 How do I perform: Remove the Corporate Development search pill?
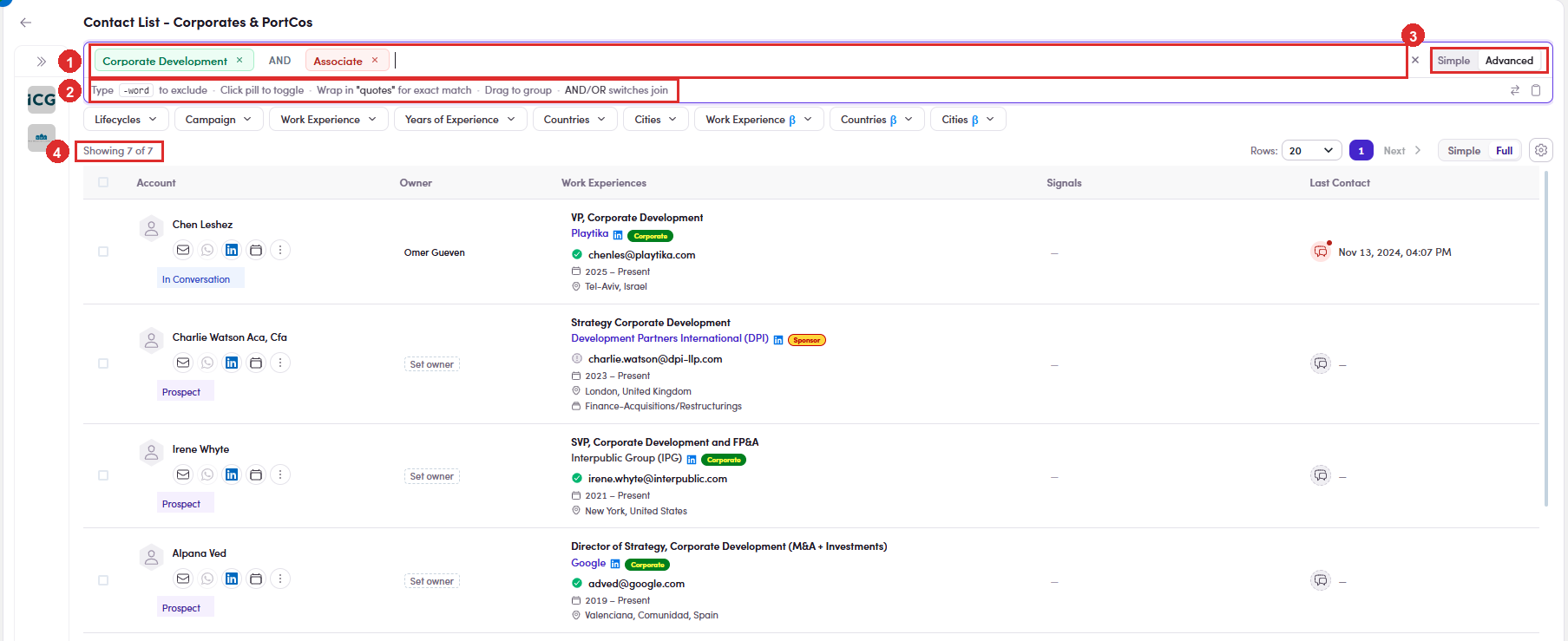239,60
